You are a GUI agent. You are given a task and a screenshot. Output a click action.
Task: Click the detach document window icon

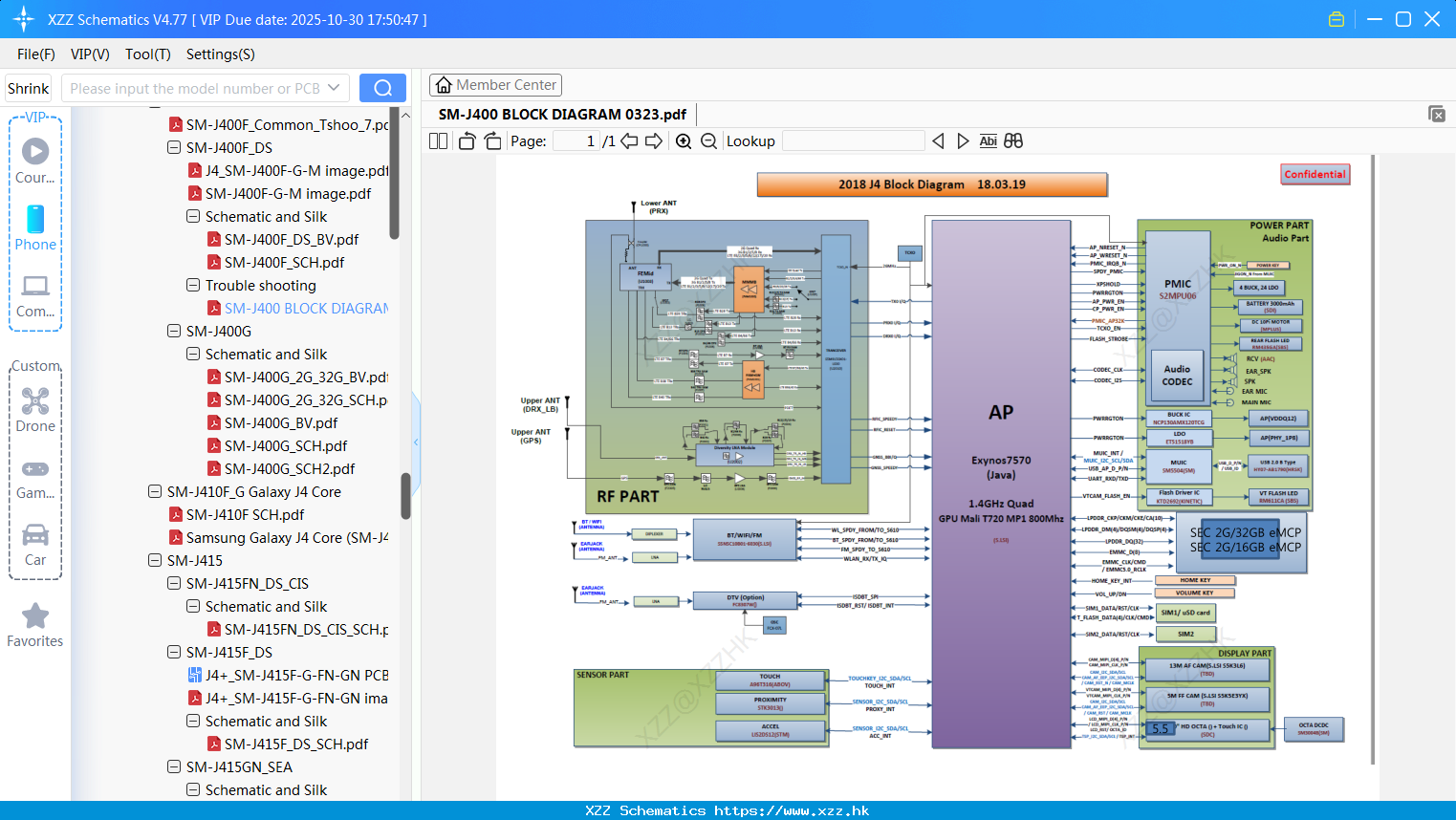tap(1437, 114)
